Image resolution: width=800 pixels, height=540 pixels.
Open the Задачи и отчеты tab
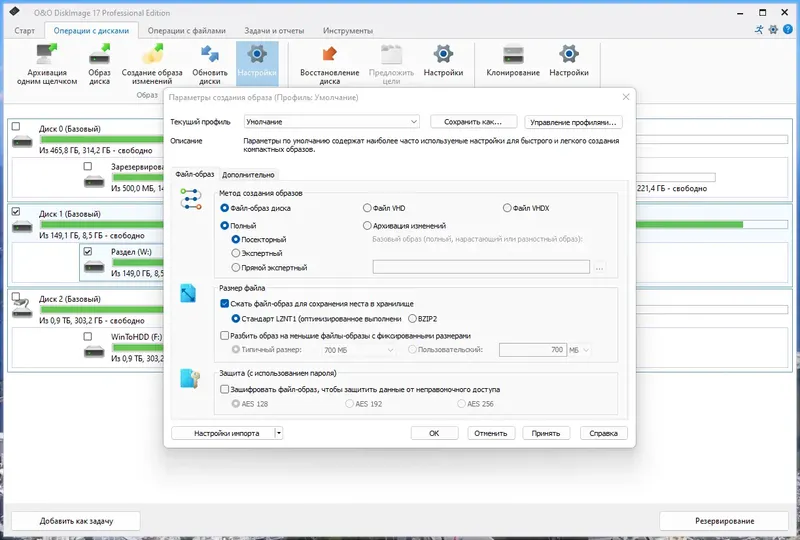coord(274,31)
